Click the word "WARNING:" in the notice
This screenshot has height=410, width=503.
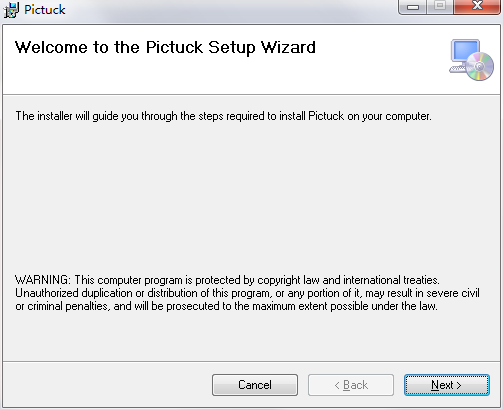click(x=43, y=280)
